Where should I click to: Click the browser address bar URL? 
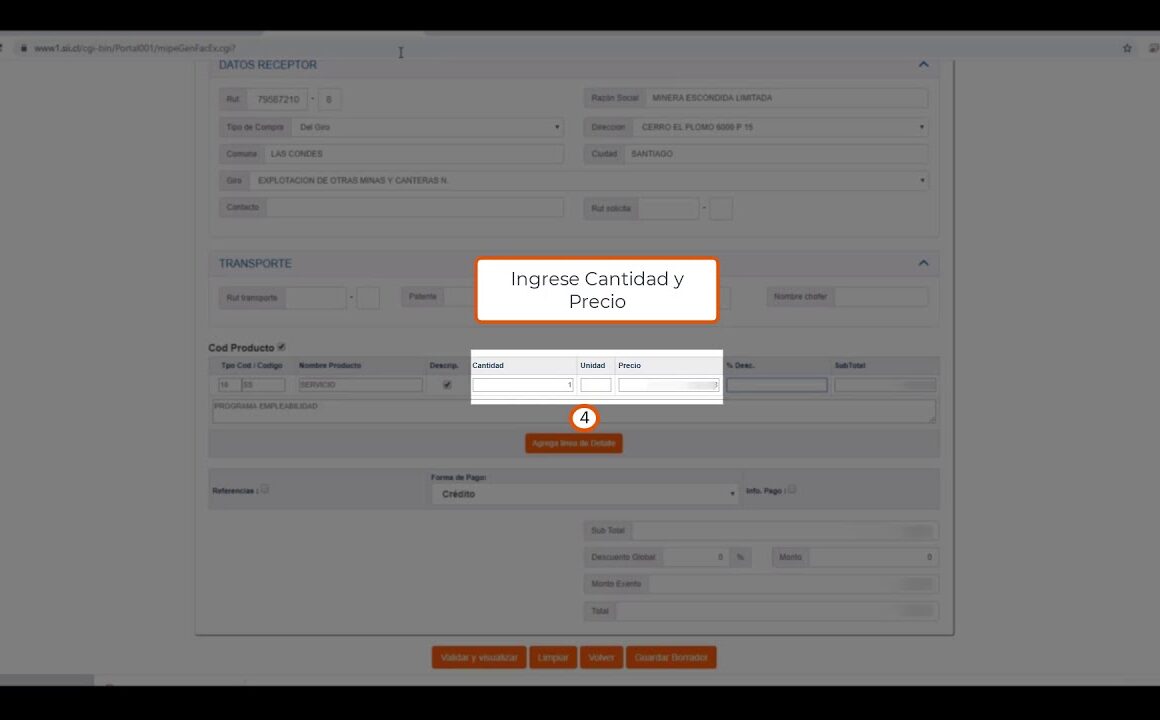coord(135,48)
